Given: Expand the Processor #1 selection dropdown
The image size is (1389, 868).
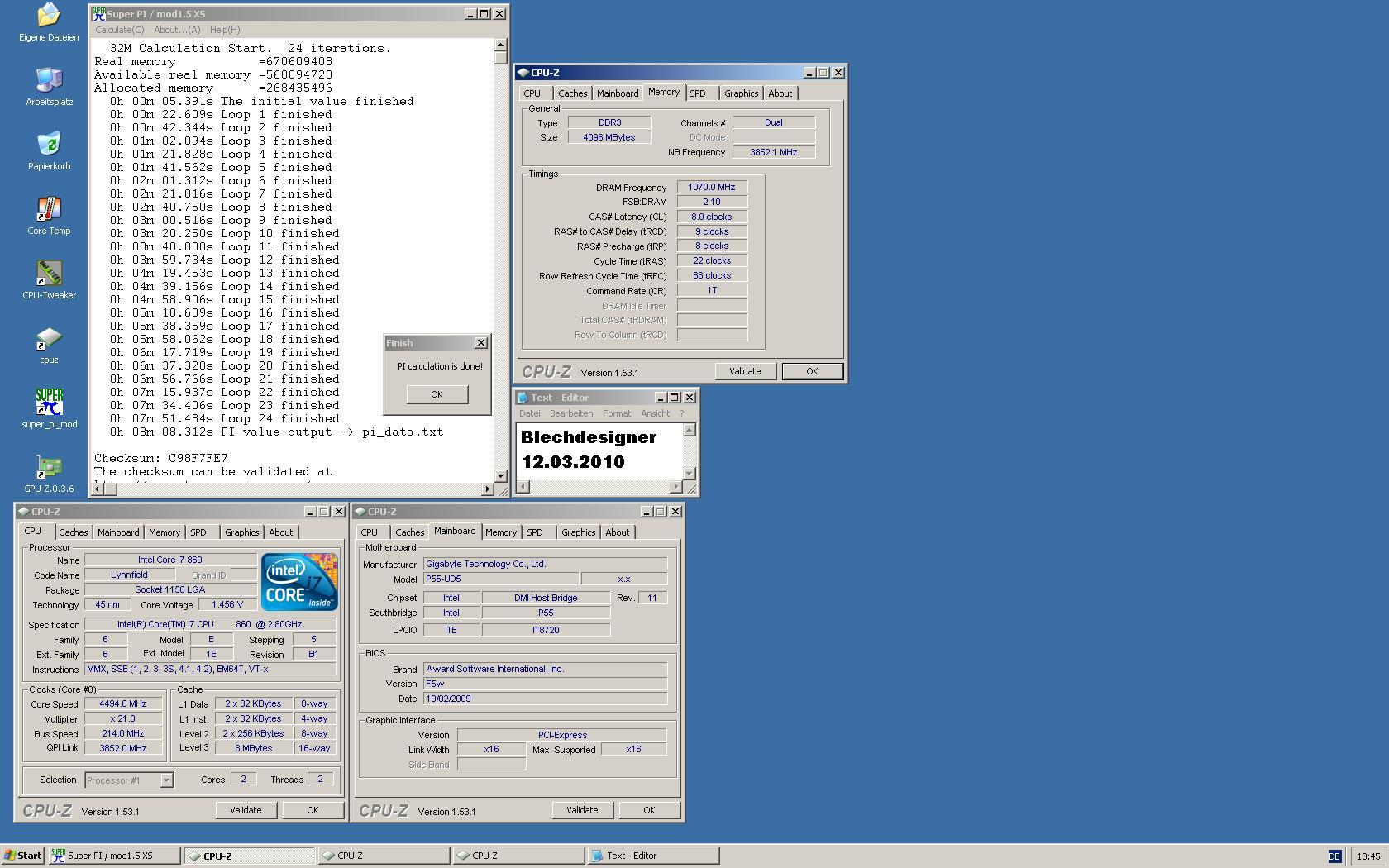Looking at the screenshot, I should coord(166,780).
